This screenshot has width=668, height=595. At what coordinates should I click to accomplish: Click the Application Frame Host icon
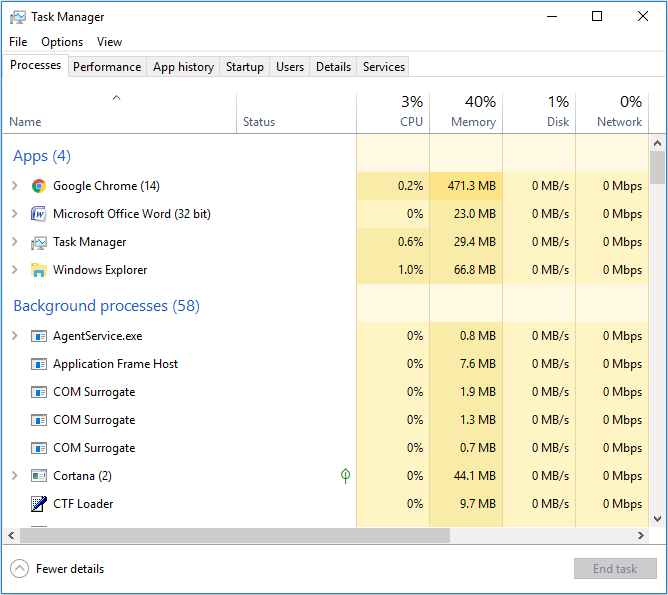(x=39, y=364)
